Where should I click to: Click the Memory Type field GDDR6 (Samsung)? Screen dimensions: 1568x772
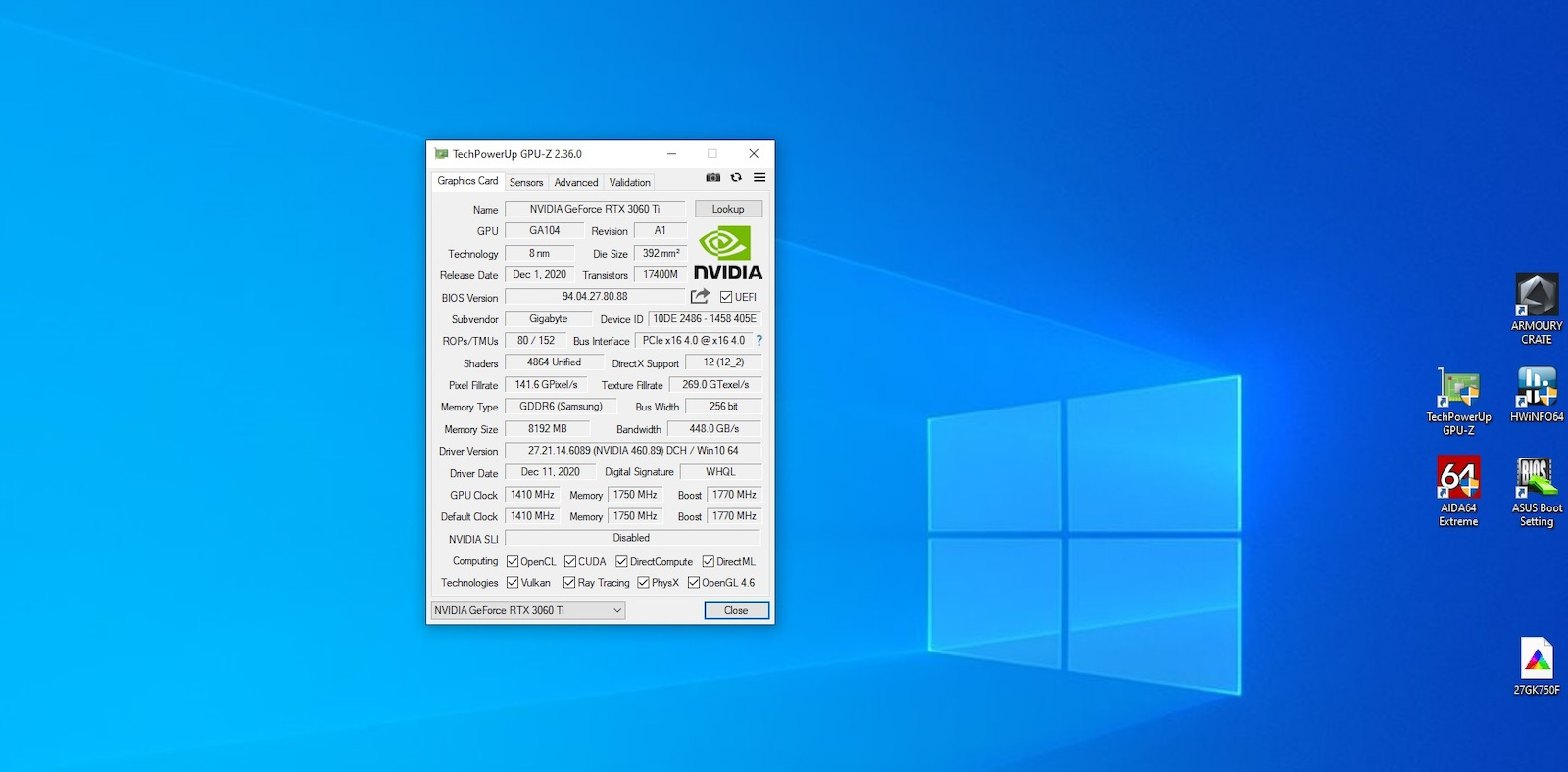click(x=562, y=407)
